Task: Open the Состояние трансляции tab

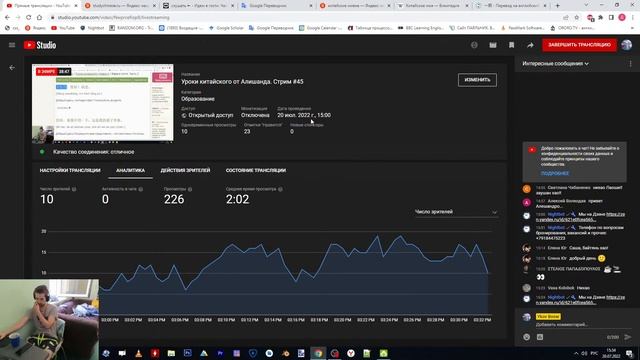Action: (x=256, y=171)
